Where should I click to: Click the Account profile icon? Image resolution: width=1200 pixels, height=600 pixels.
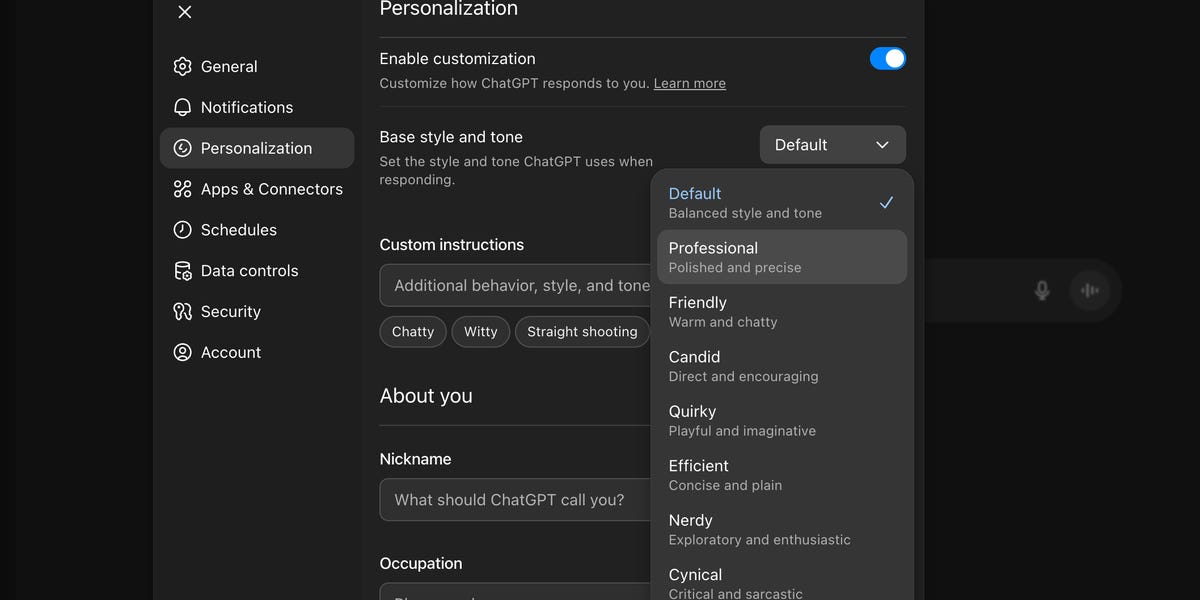(x=182, y=353)
